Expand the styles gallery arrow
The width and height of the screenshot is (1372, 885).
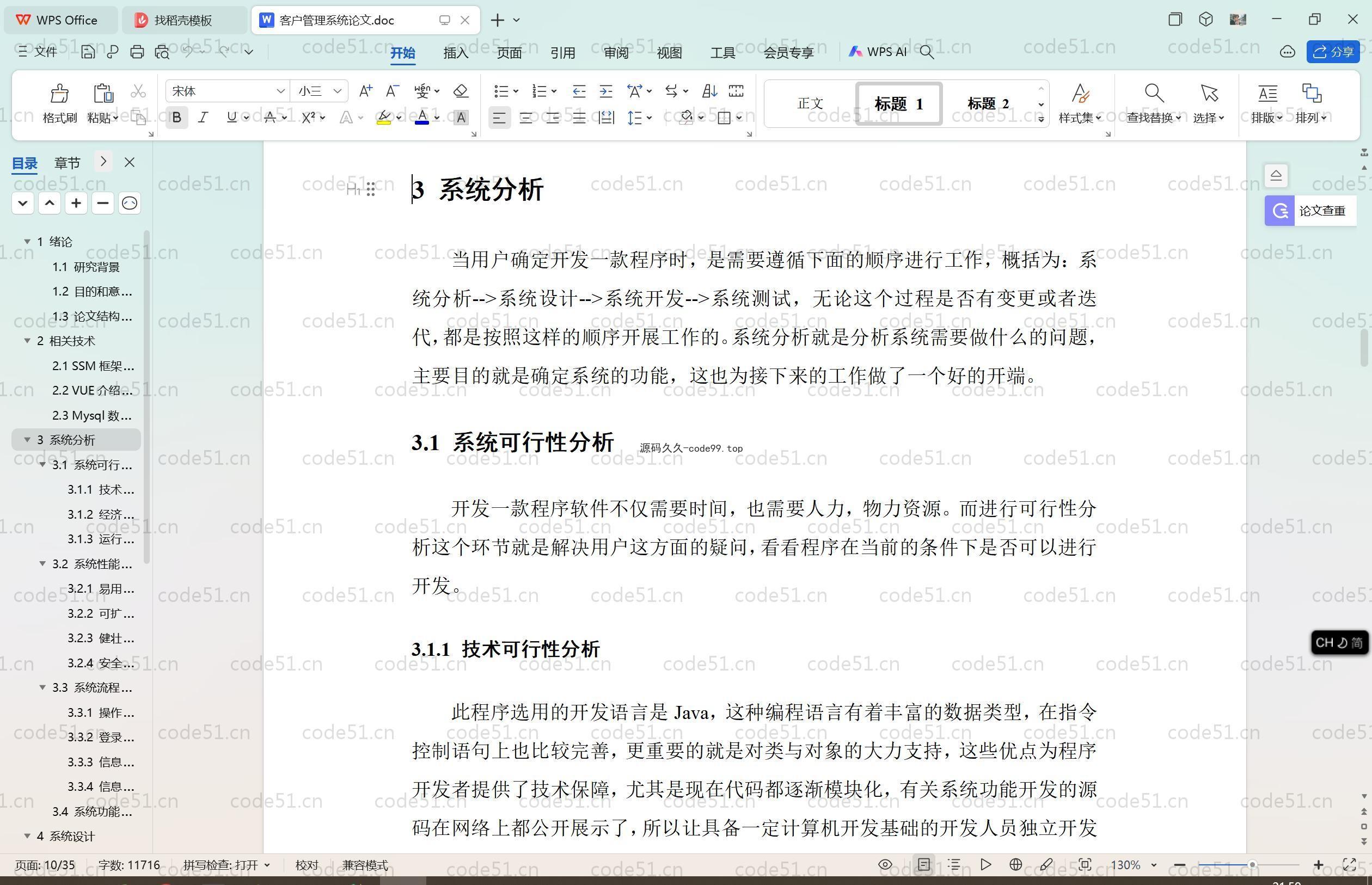(1041, 120)
